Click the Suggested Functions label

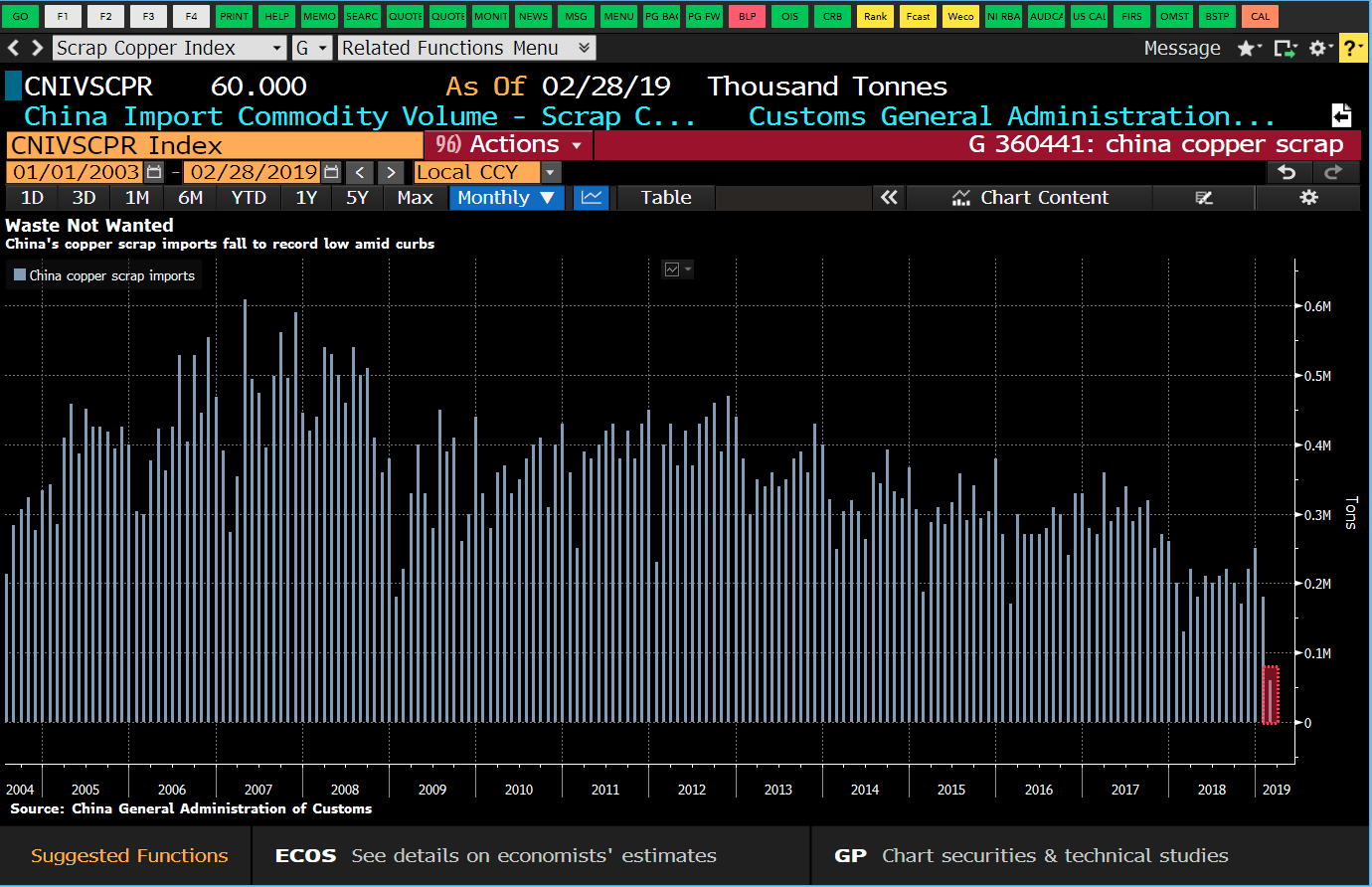[x=129, y=856]
